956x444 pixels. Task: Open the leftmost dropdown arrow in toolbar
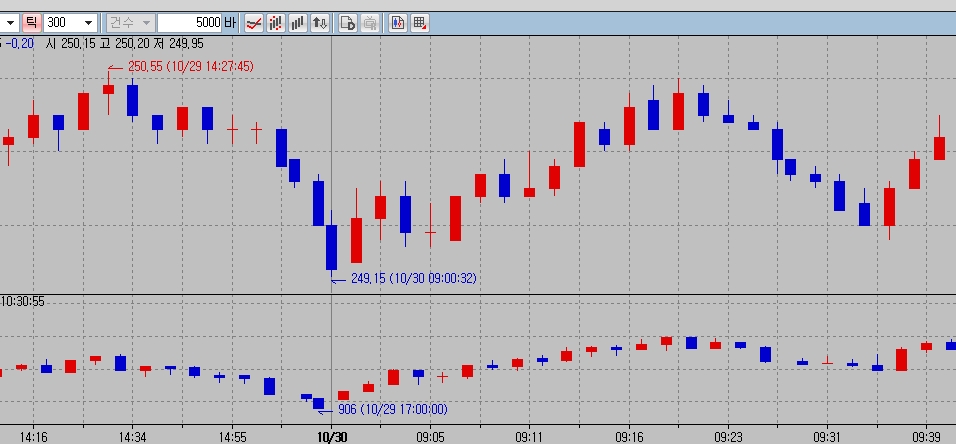8,22
